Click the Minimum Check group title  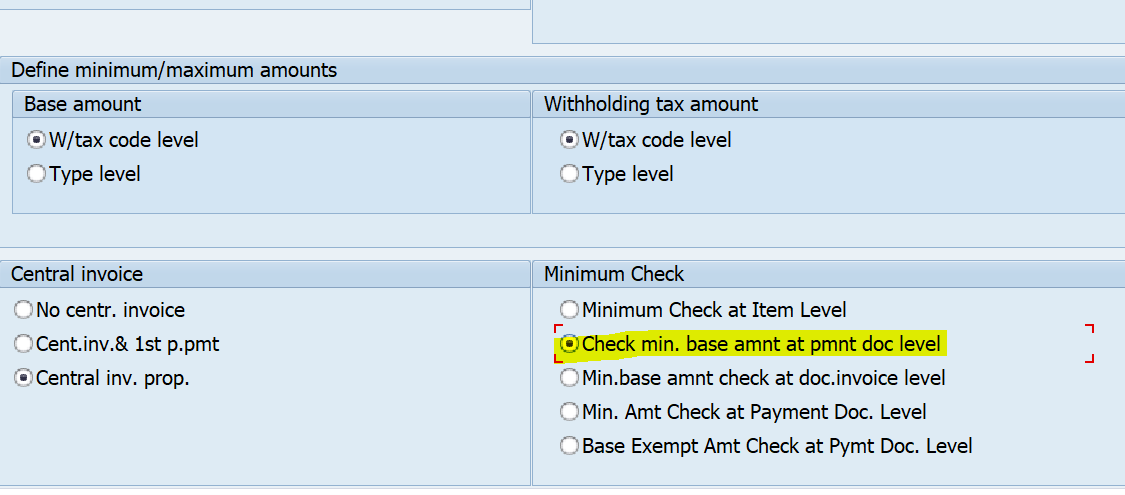tap(614, 273)
